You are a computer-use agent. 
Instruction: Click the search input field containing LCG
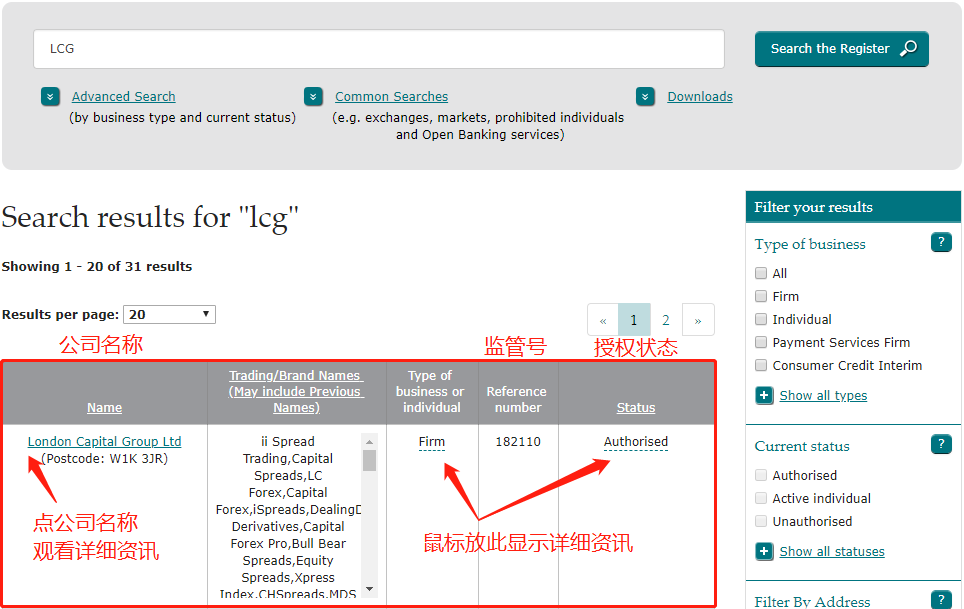(378, 49)
